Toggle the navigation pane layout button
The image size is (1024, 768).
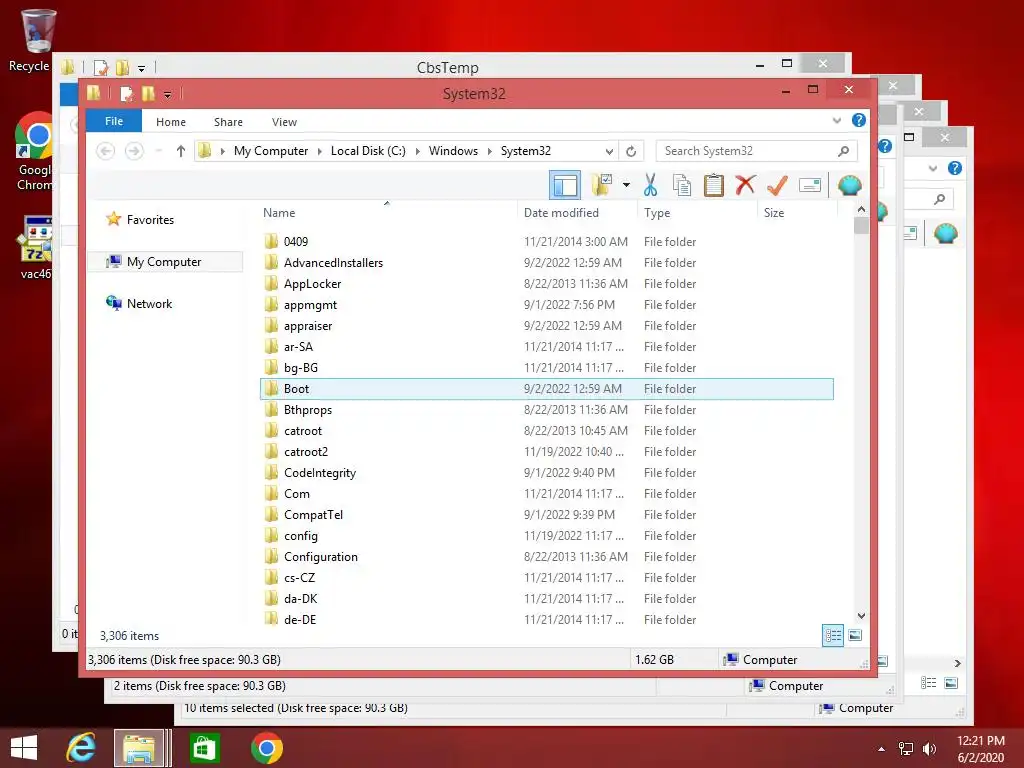pyautogui.click(x=564, y=185)
